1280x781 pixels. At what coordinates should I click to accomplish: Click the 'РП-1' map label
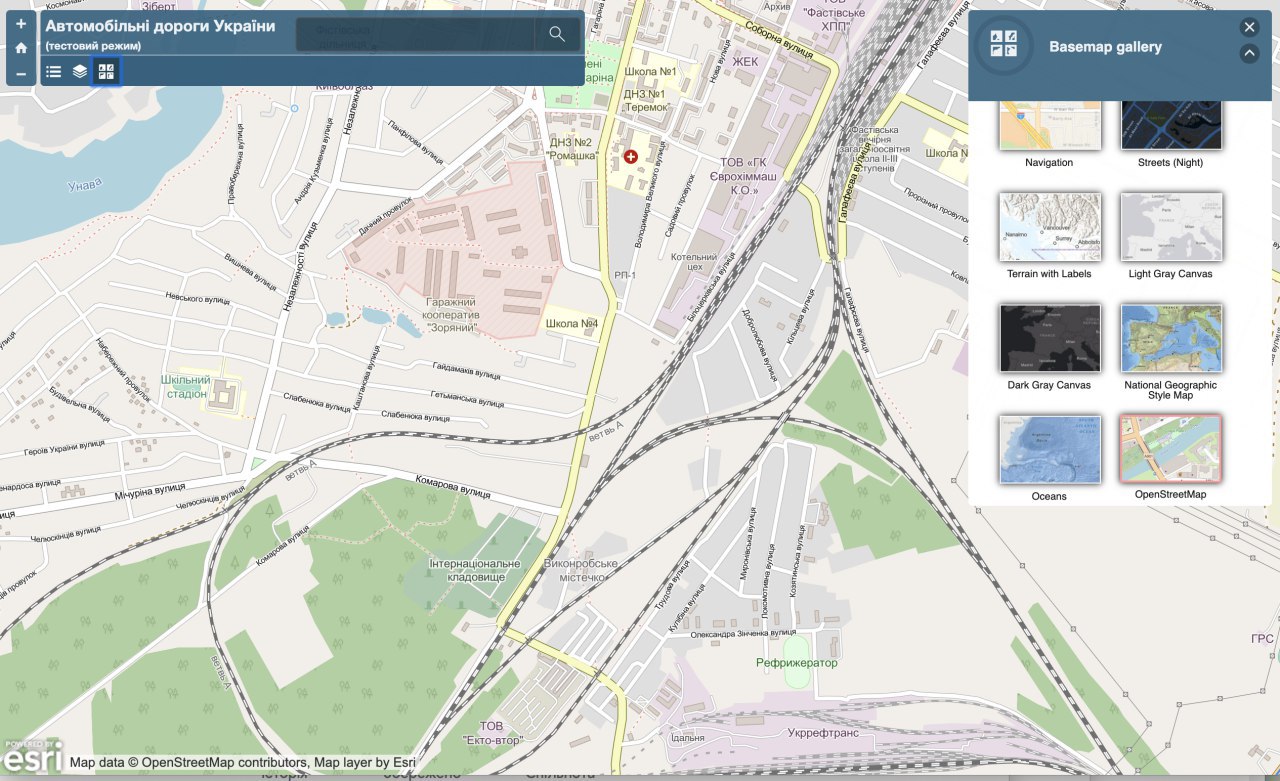click(625, 274)
